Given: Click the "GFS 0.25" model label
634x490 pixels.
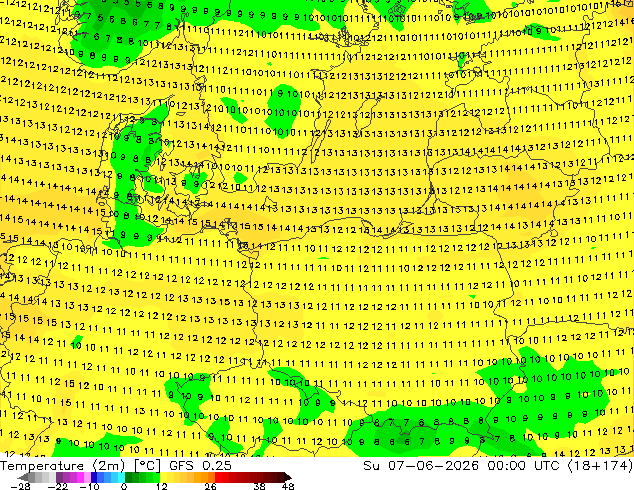Looking at the screenshot, I should click(x=200, y=466).
